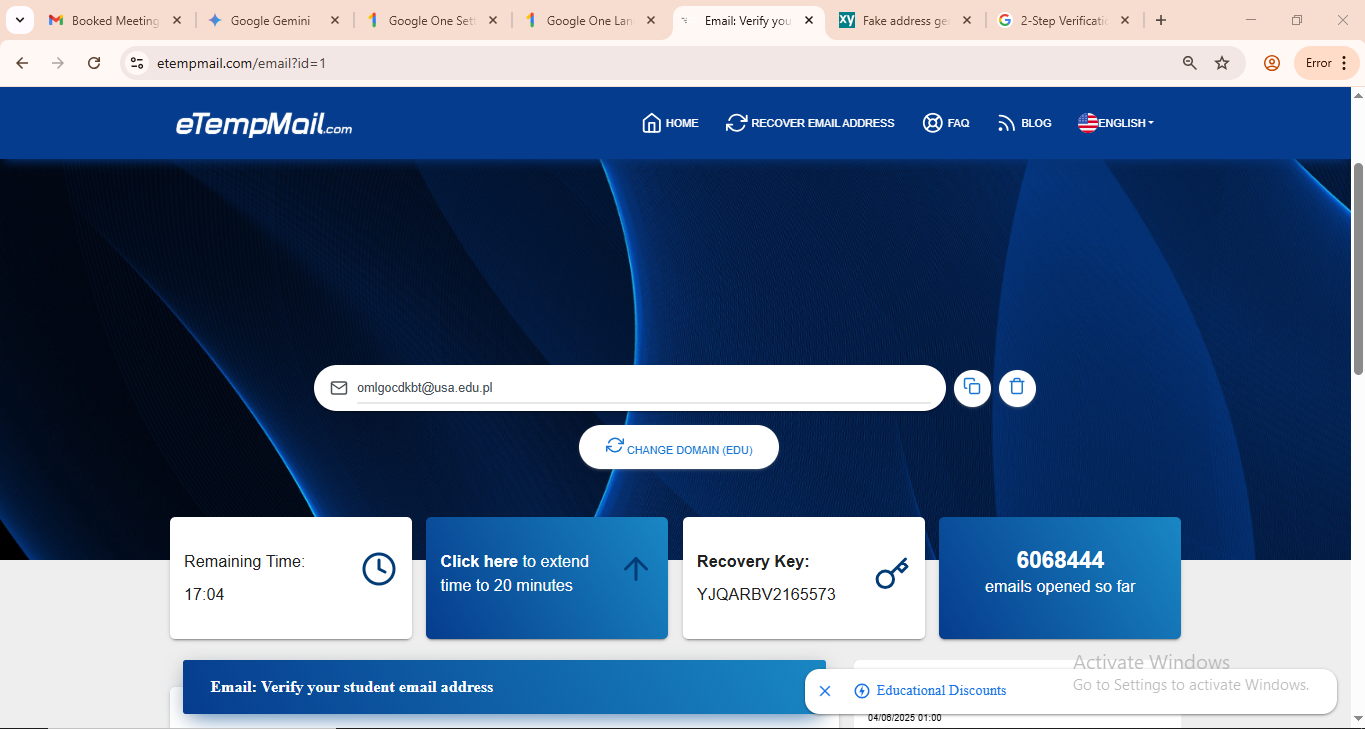Click the temporary email address field

pyautogui.click(x=640, y=388)
